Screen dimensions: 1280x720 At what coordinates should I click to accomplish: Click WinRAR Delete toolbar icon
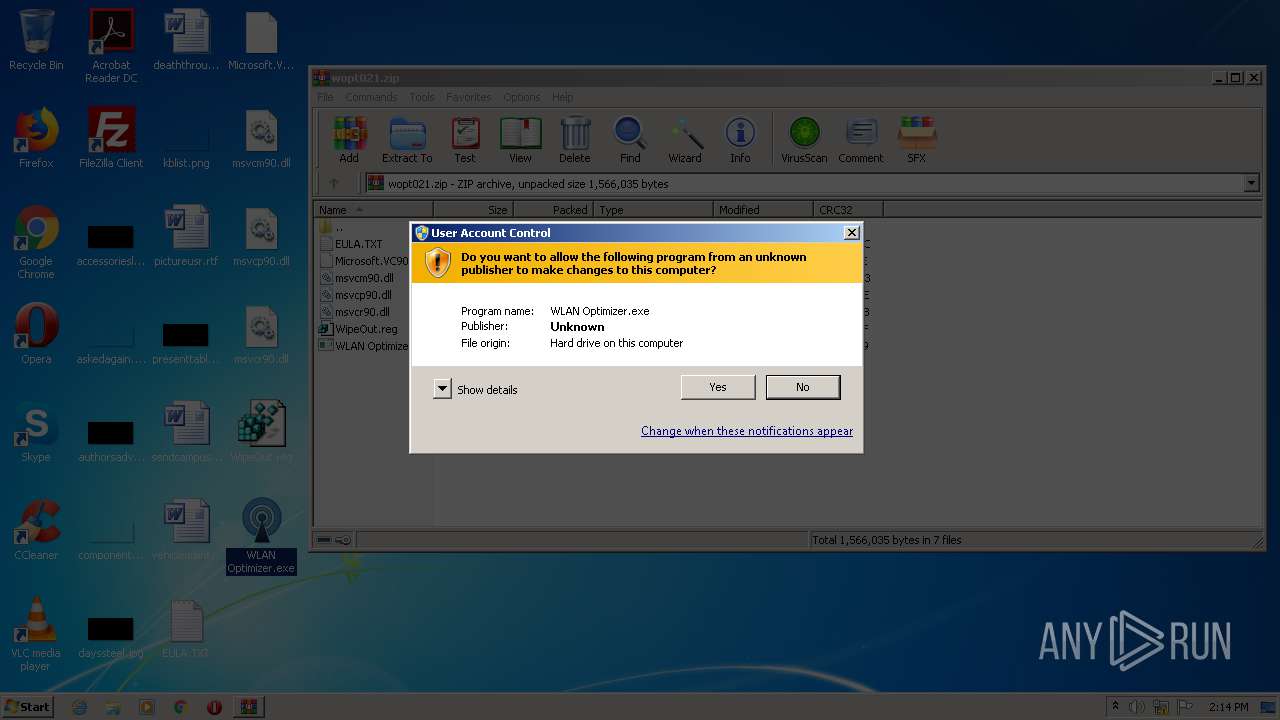click(x=575, y=139)
